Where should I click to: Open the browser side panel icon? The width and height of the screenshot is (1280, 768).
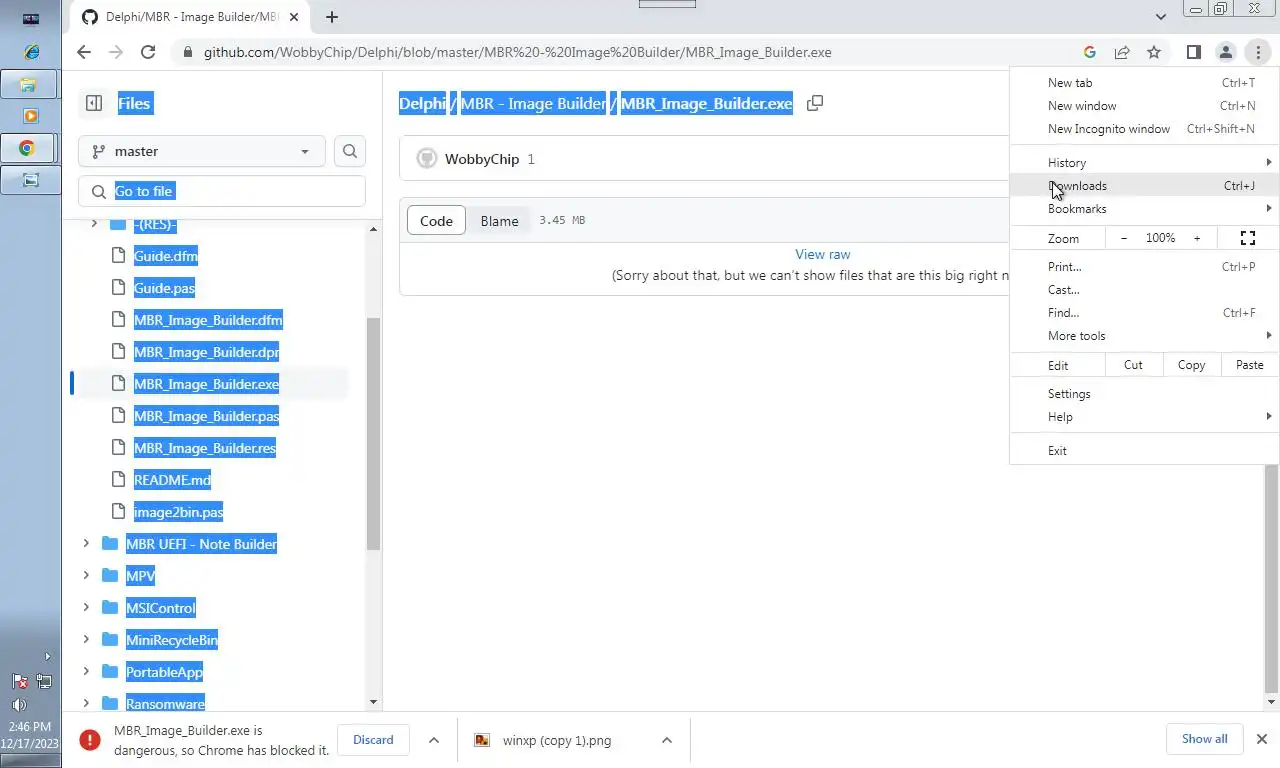1193,52
